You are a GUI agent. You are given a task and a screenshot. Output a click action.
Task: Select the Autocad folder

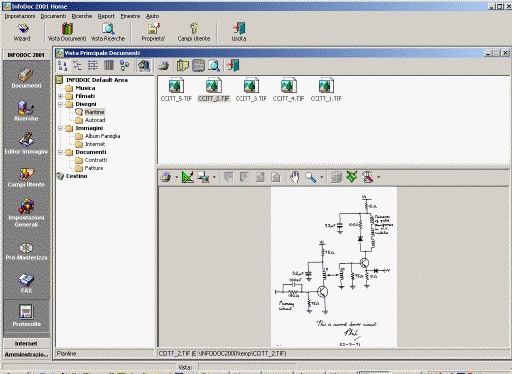coord(95,120)
